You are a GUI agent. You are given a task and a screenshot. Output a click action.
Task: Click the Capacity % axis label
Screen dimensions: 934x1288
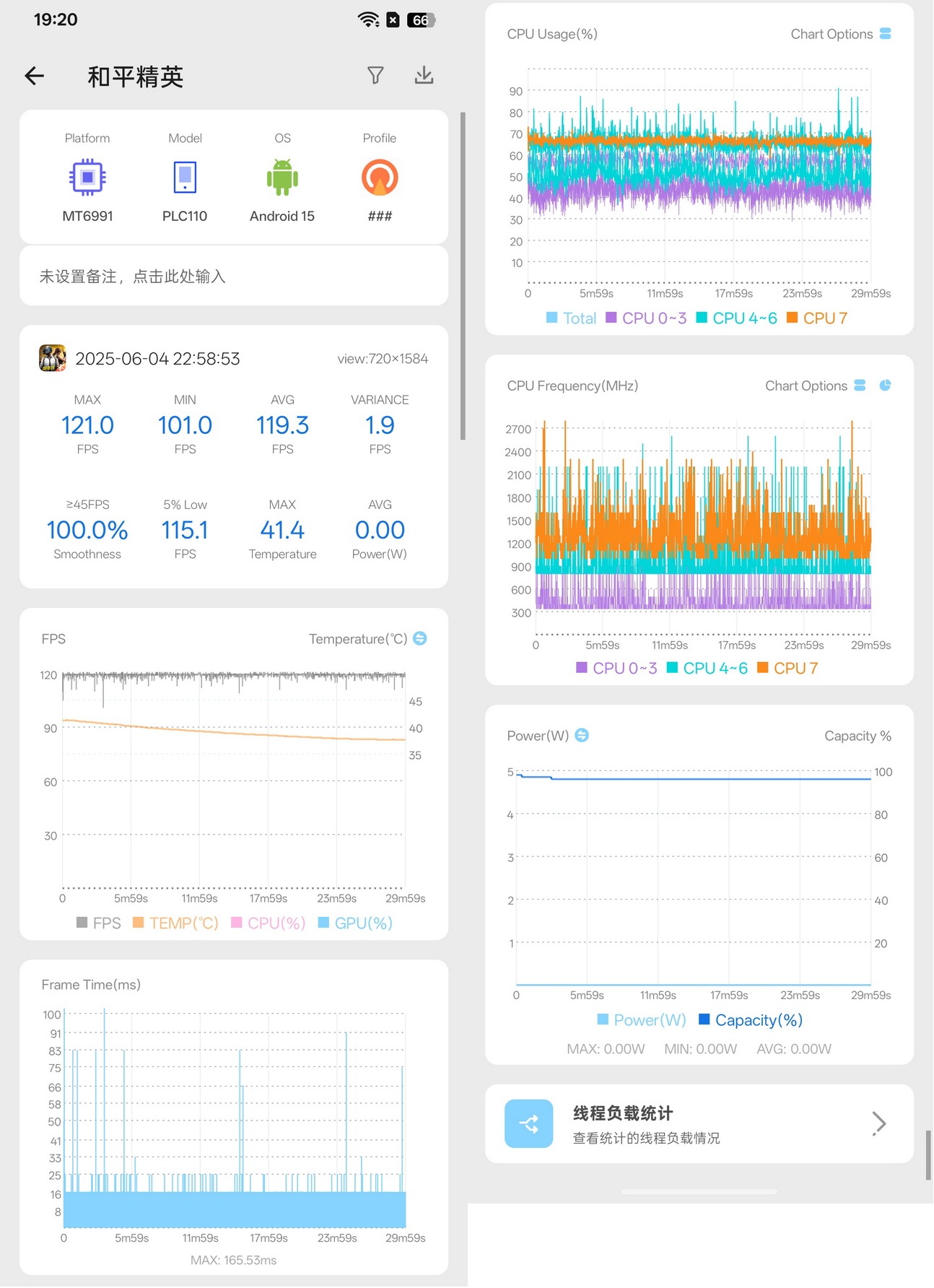click(857, 736)
